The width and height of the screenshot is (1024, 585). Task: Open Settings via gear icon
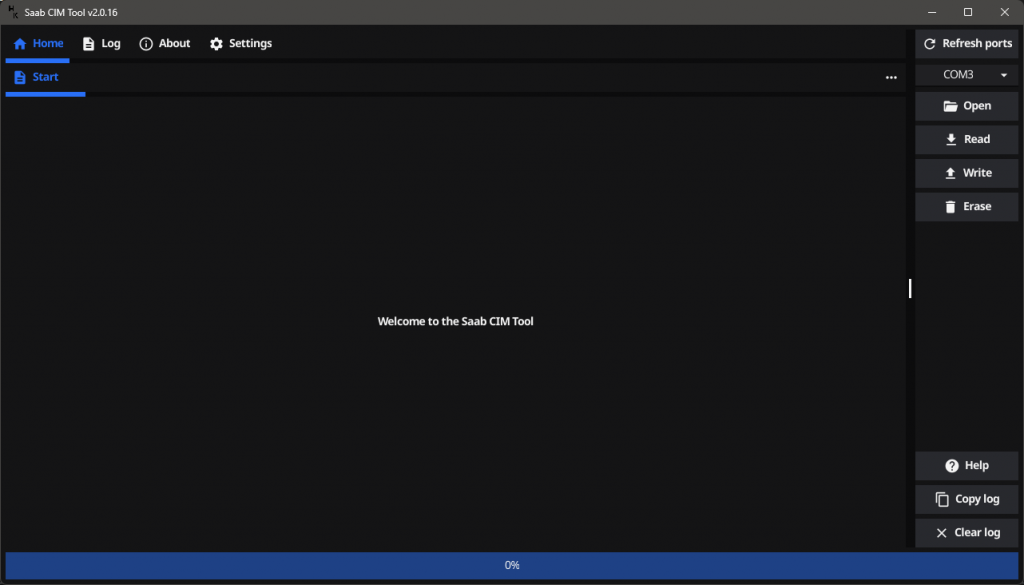tap(216, 44)
